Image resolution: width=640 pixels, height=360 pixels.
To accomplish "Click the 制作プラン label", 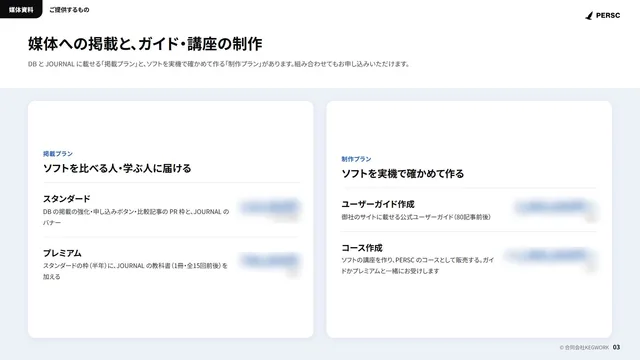I will click(356, 159).
